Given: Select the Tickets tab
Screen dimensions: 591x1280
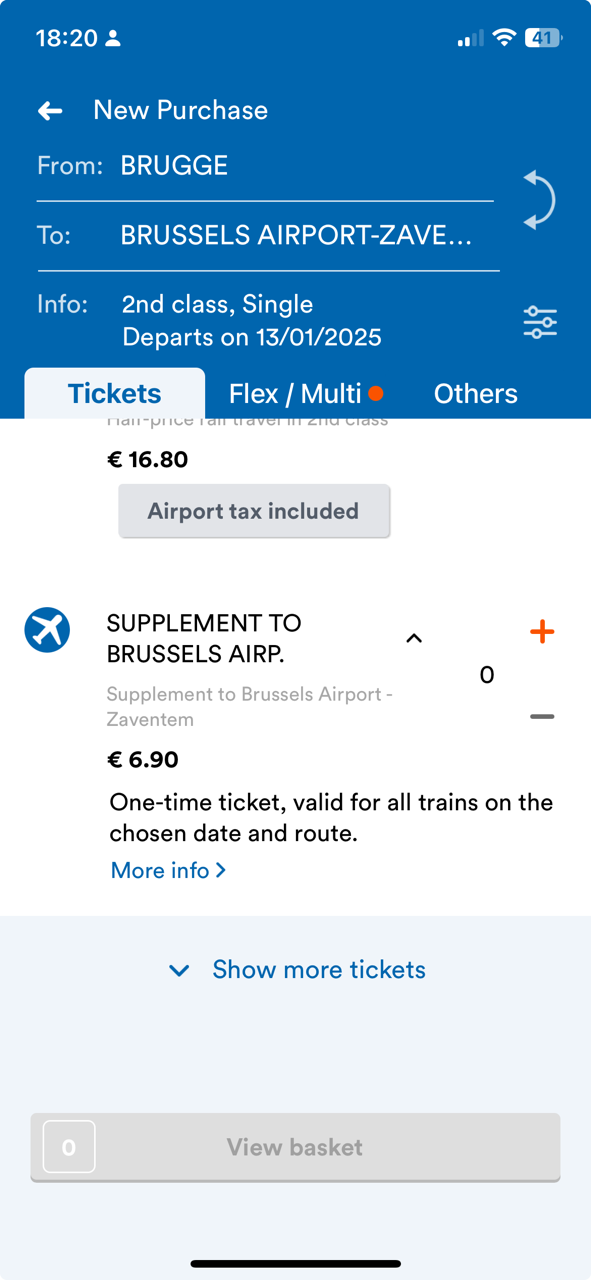Looking at the screenshot, I should click(114, 394).
